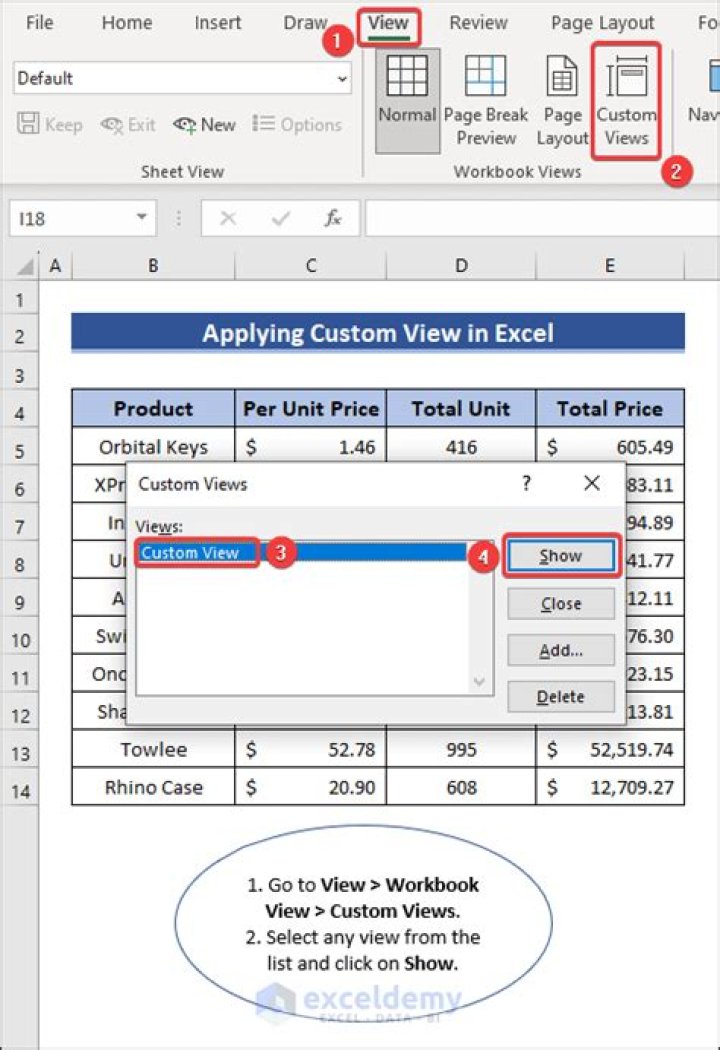
Task: Click the 'Product' header cell
Action: (153, 408)
